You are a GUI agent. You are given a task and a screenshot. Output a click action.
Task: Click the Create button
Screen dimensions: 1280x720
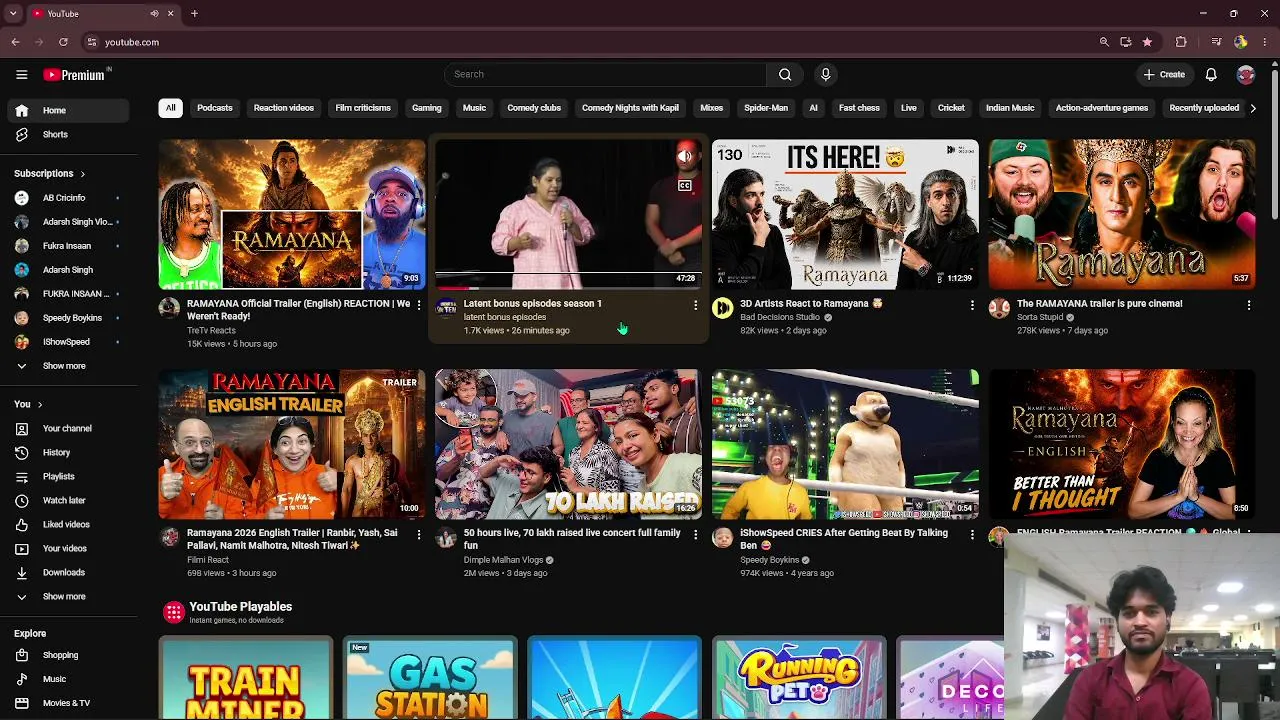click(1165, 74)
